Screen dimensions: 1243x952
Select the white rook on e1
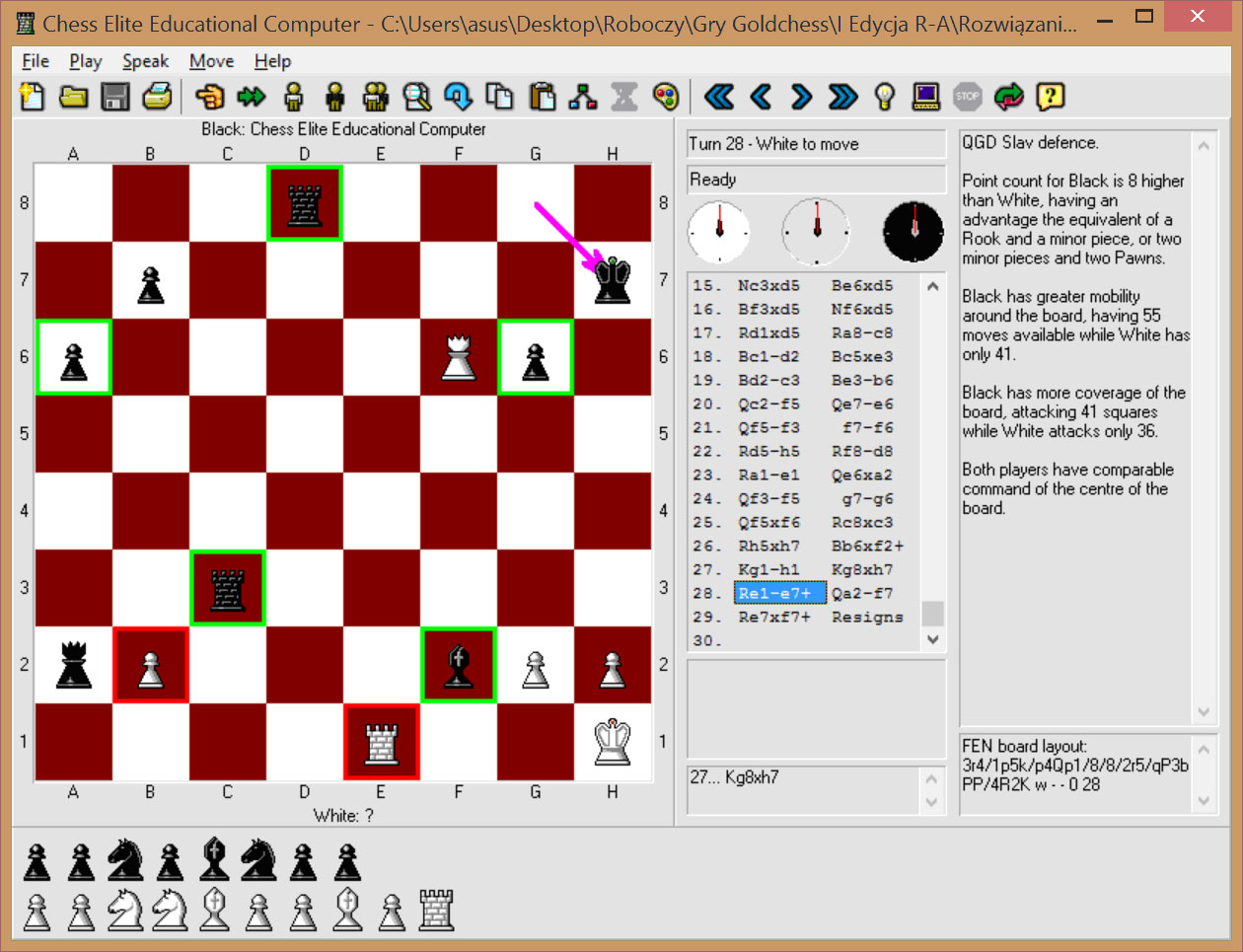(382, 742)
